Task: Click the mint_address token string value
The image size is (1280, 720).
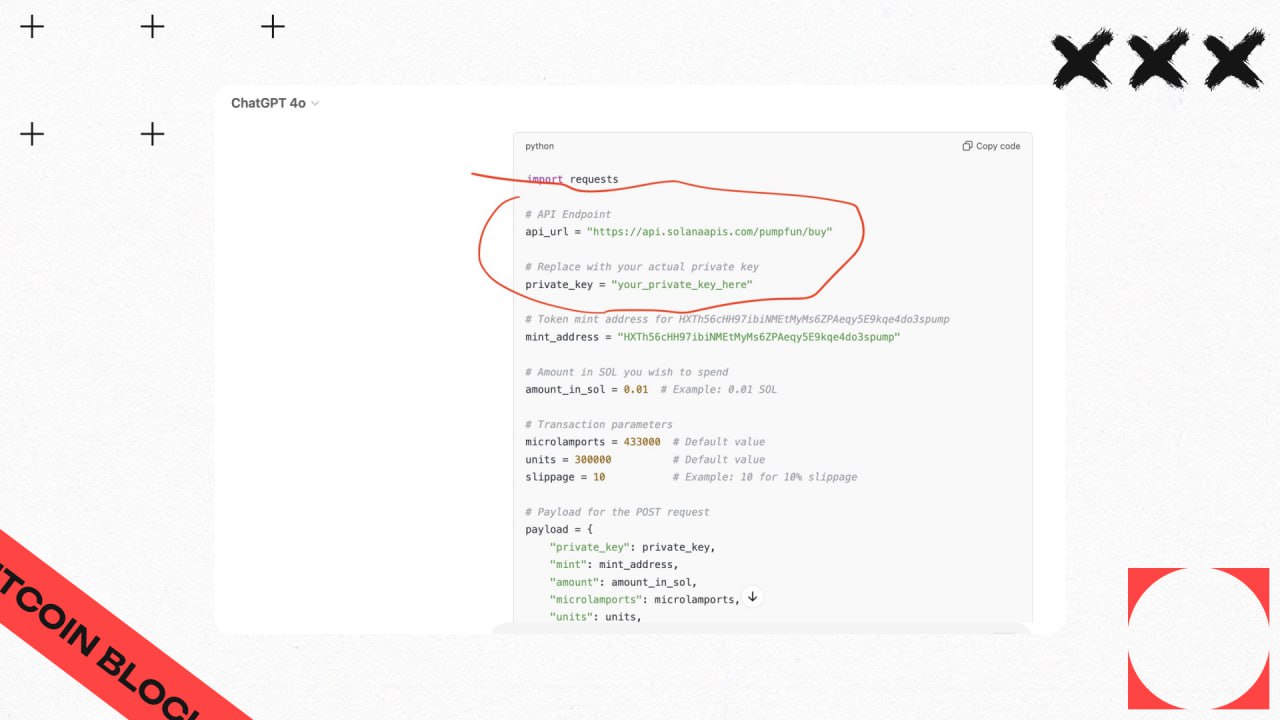Action: coord(758,337)
